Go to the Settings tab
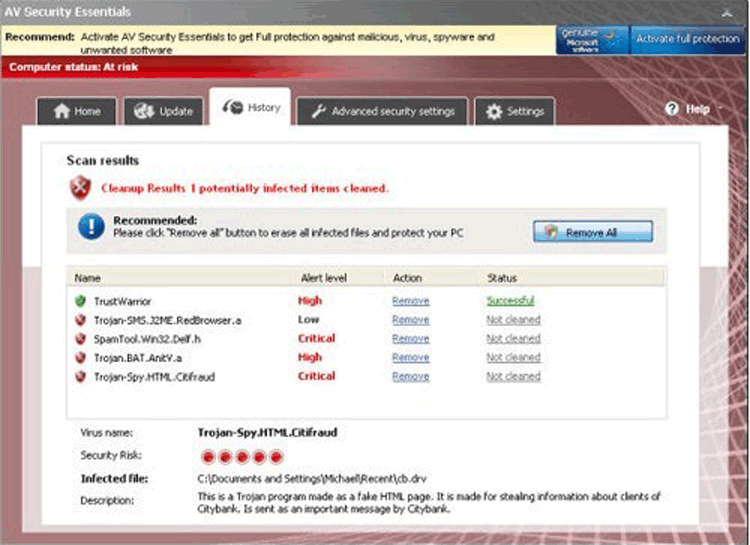 [x=514, y=112]
